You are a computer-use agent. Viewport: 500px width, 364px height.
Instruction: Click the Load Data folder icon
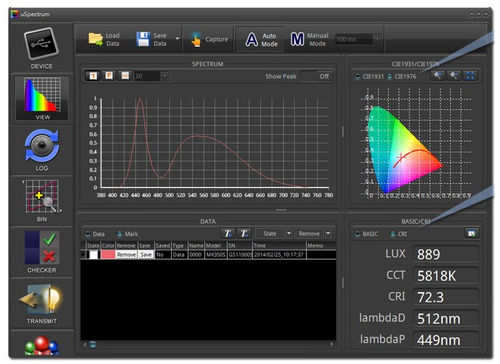tap(96, 39)
